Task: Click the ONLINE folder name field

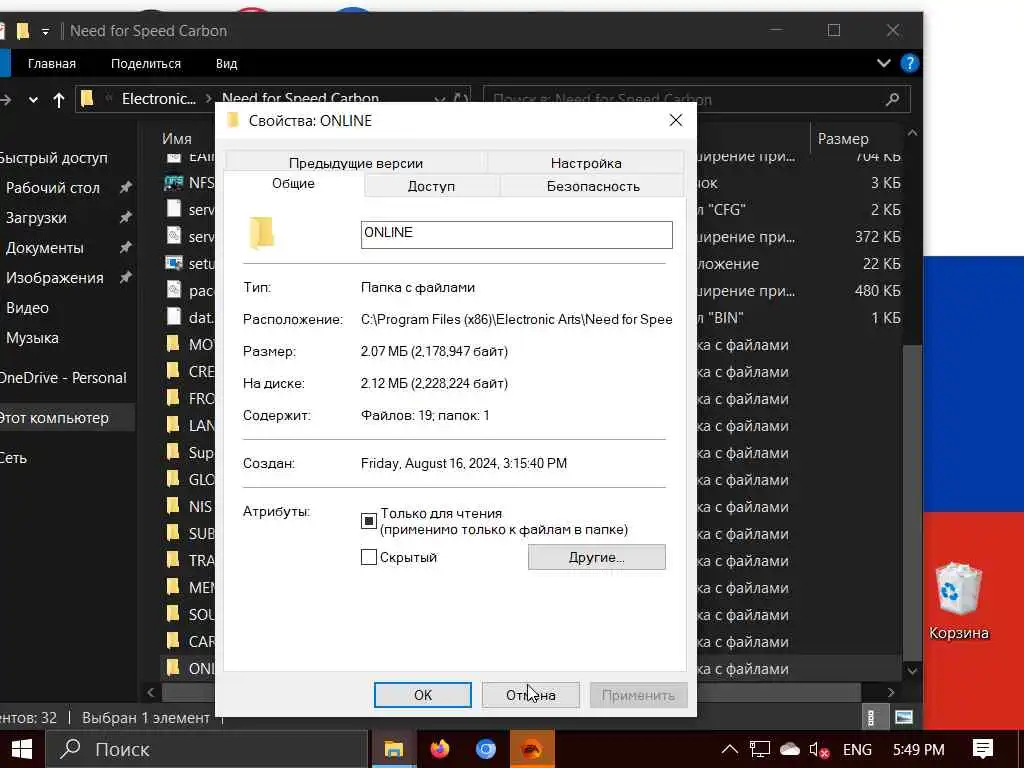Action: pos(516,234)
